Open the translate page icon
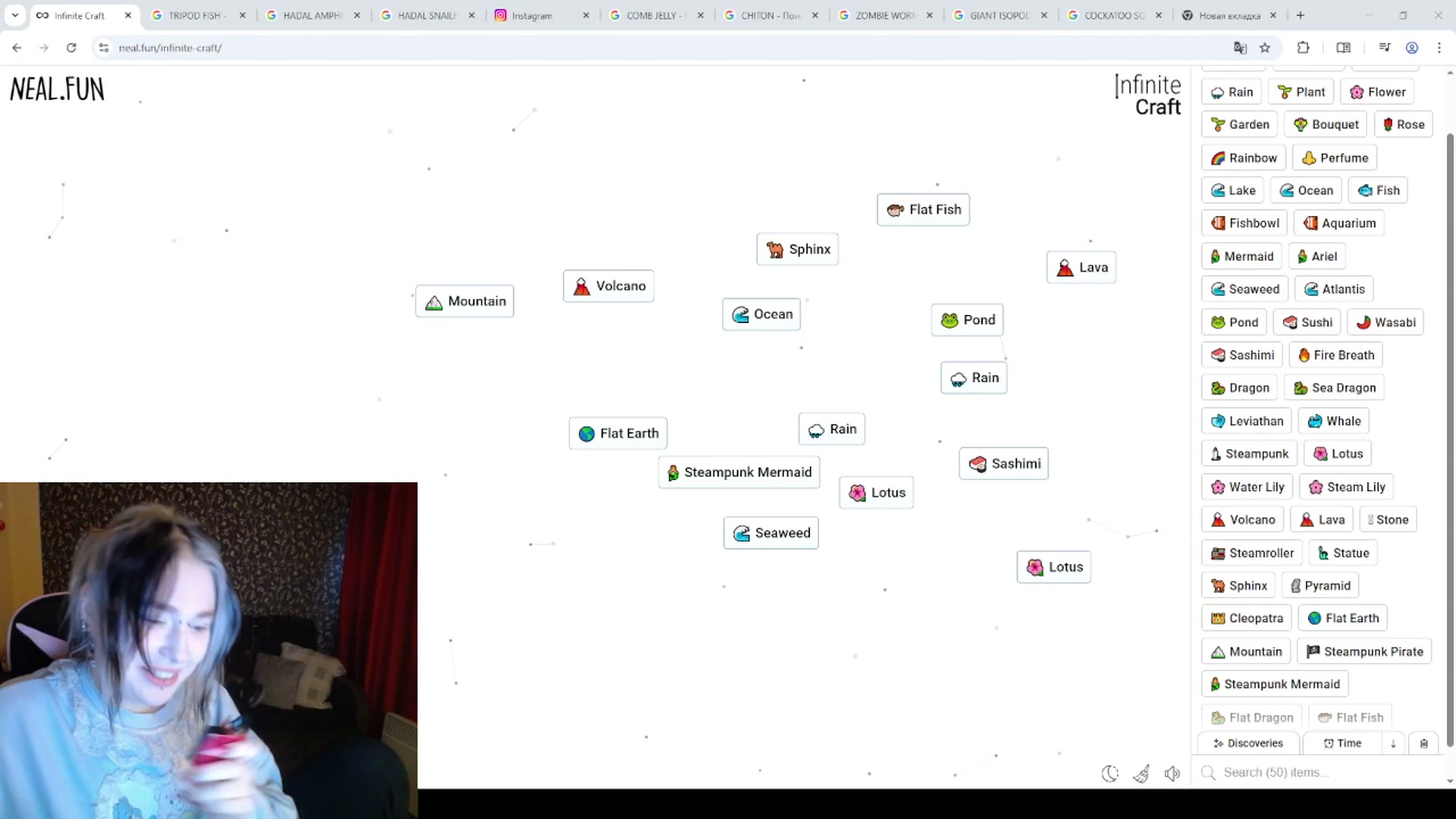The height and width of the screenshot is (819, 1456). pos(1240,48)
